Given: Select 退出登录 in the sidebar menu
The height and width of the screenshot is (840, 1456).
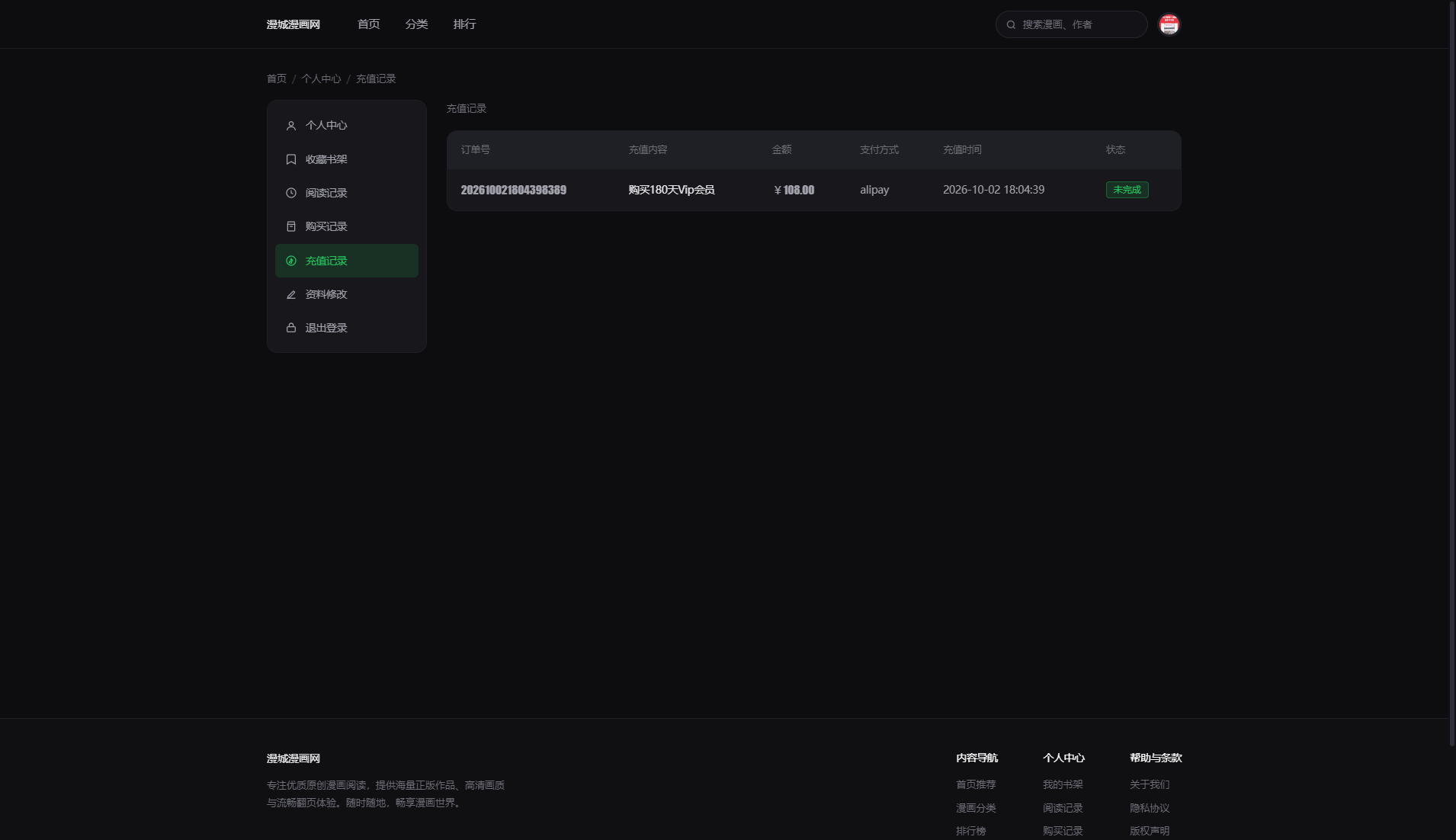Looking at the screenshot, I should point(347,328).
